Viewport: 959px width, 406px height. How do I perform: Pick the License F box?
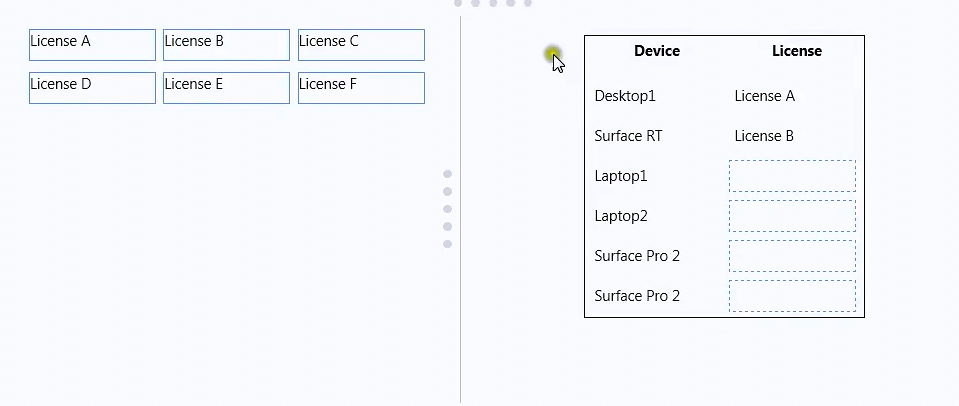tap(361, 88)
